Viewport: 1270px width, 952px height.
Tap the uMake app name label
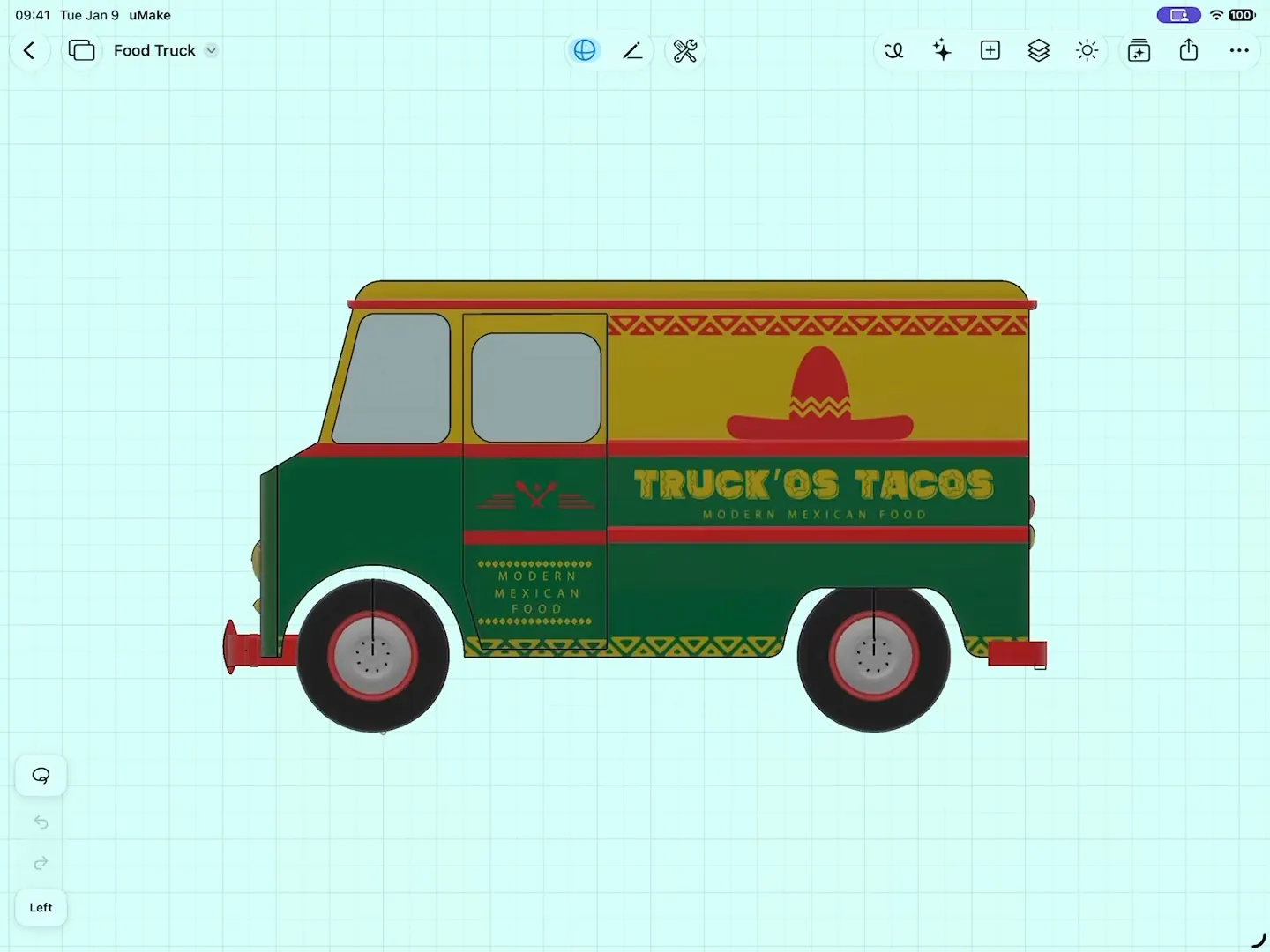[150, 15]
